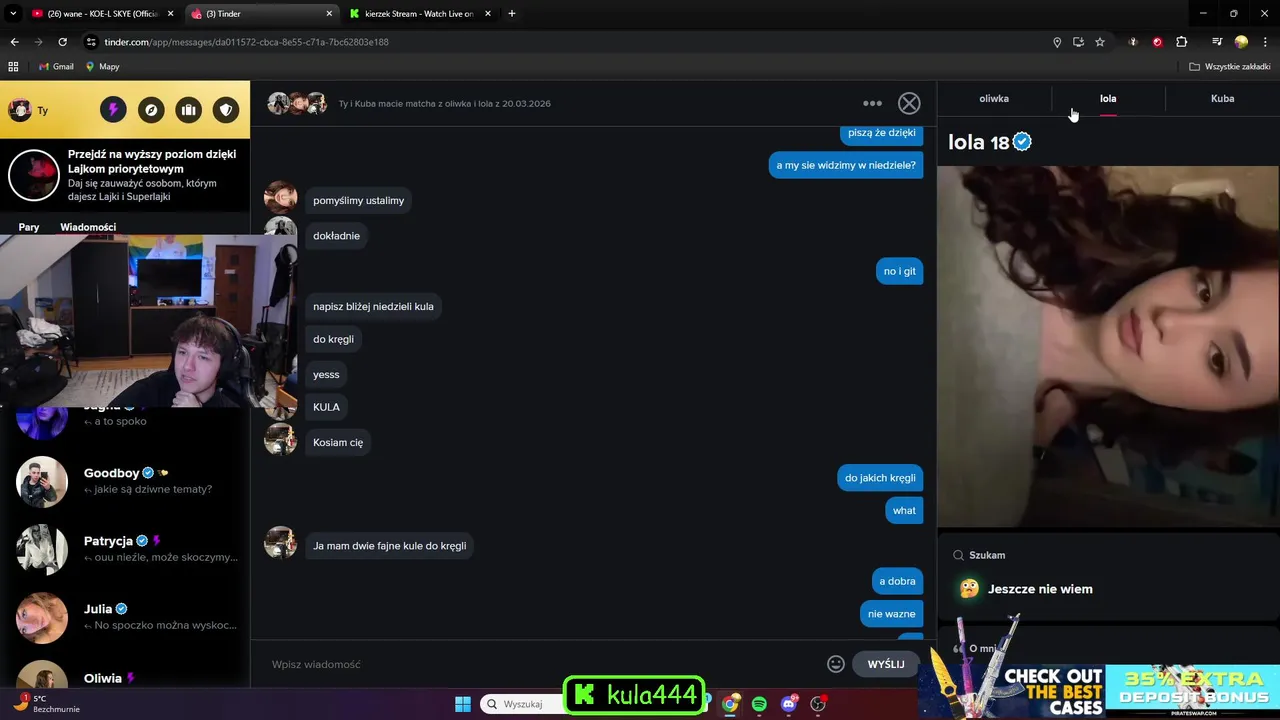Open conversation with Goodboy
This screenshot has height=720, width=1280.
tap(125, 481)
